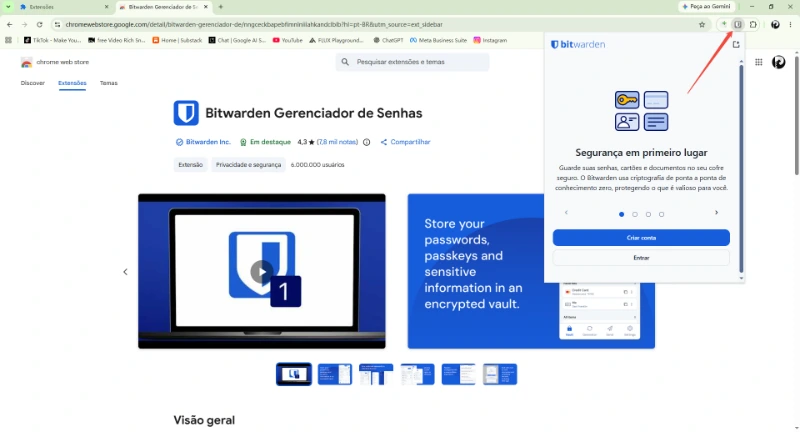This screenshot has width=800, height=432.
Task: View site information icon in address bar
Action: pos(57,24)
